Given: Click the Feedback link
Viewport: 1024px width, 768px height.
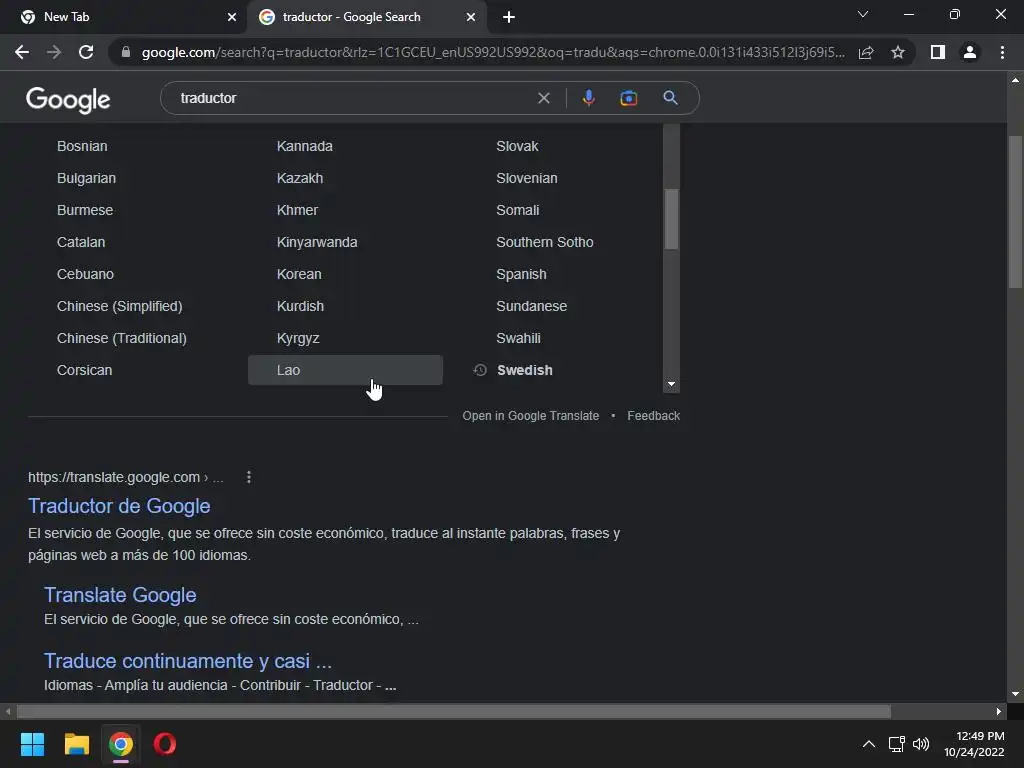Looking at the screenshot, I should [x=654, y=416].
